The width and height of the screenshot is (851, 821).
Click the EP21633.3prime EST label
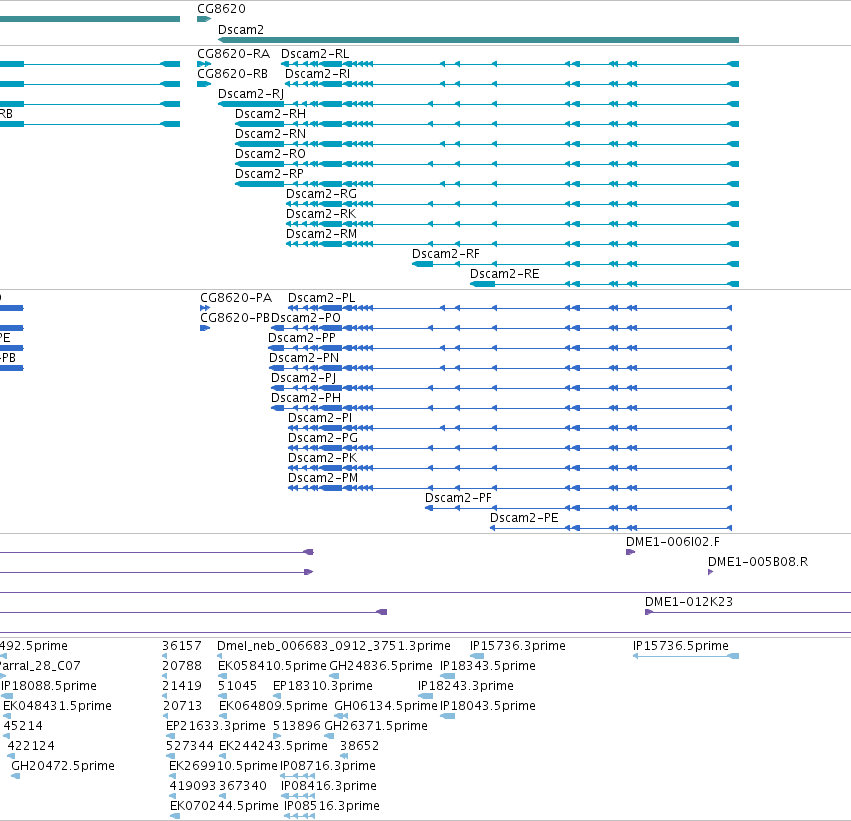215,727
